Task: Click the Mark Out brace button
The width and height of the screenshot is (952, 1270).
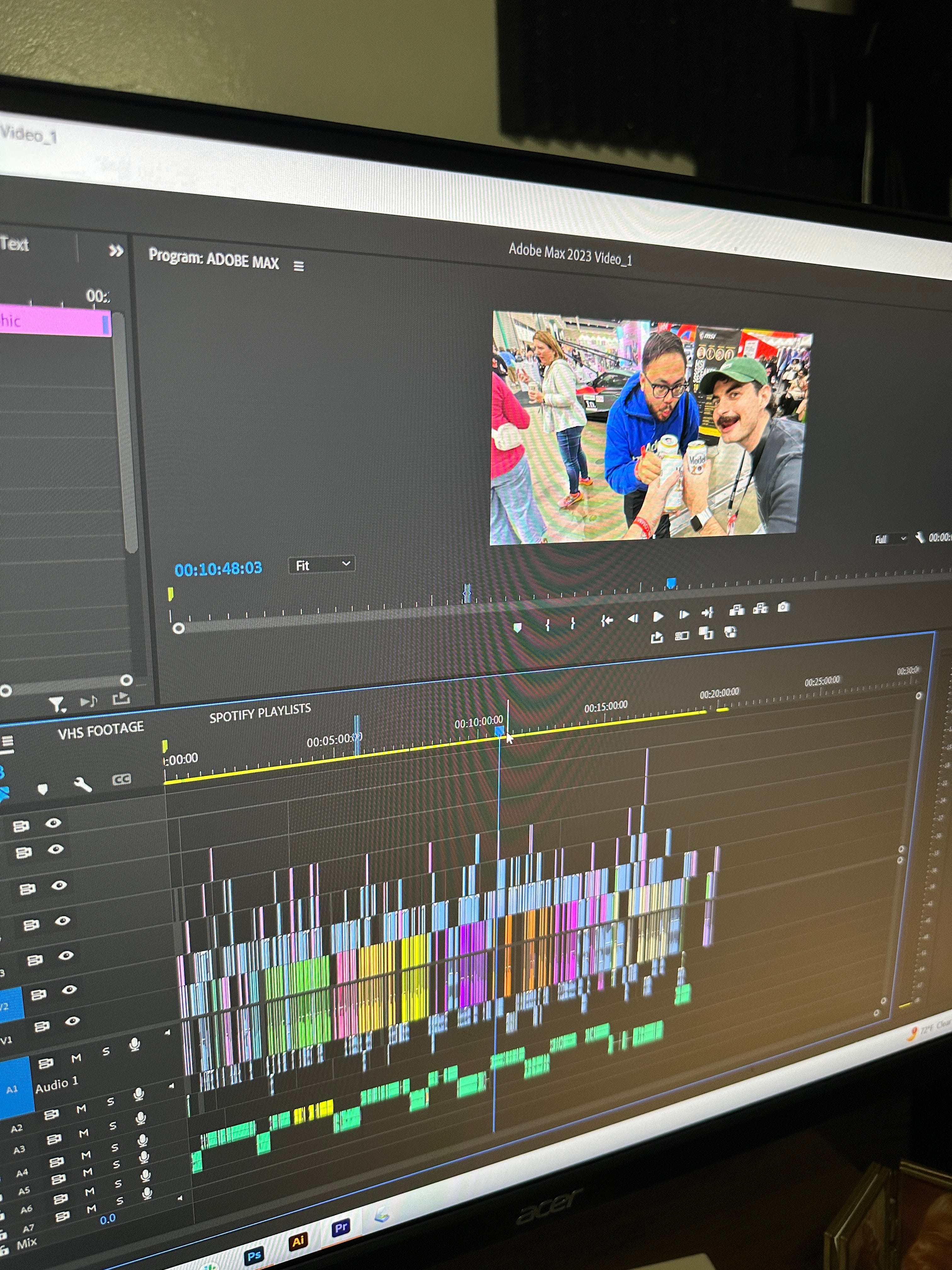Action: pos(573,623)
